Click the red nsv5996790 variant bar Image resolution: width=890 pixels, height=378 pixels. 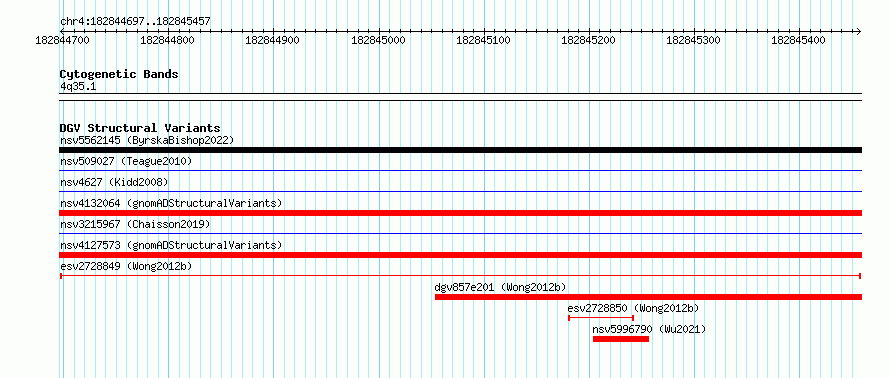click(621, 339)
